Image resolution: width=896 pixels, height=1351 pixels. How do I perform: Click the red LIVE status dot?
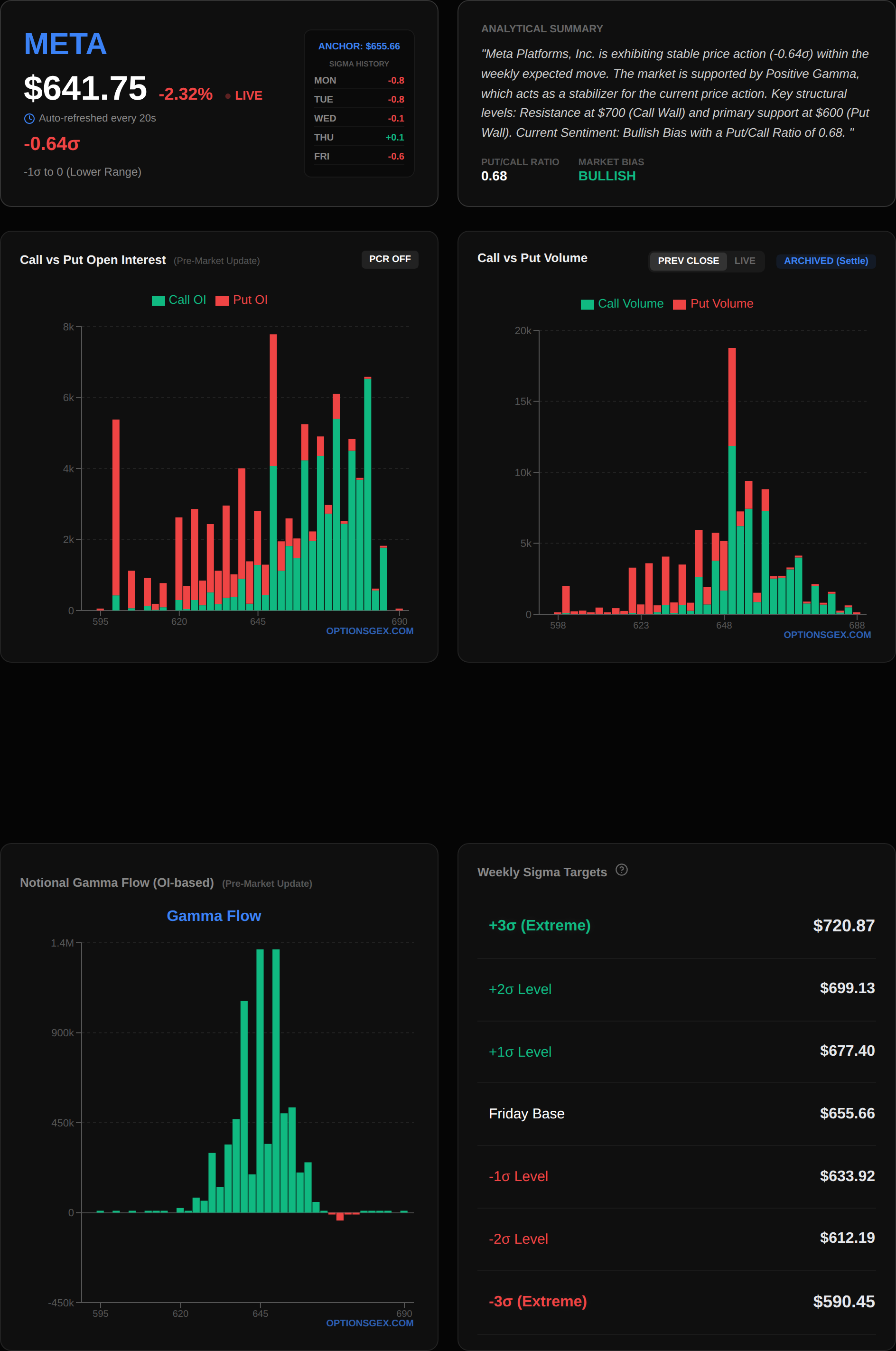pyautogui.click(x=228, y=96)
